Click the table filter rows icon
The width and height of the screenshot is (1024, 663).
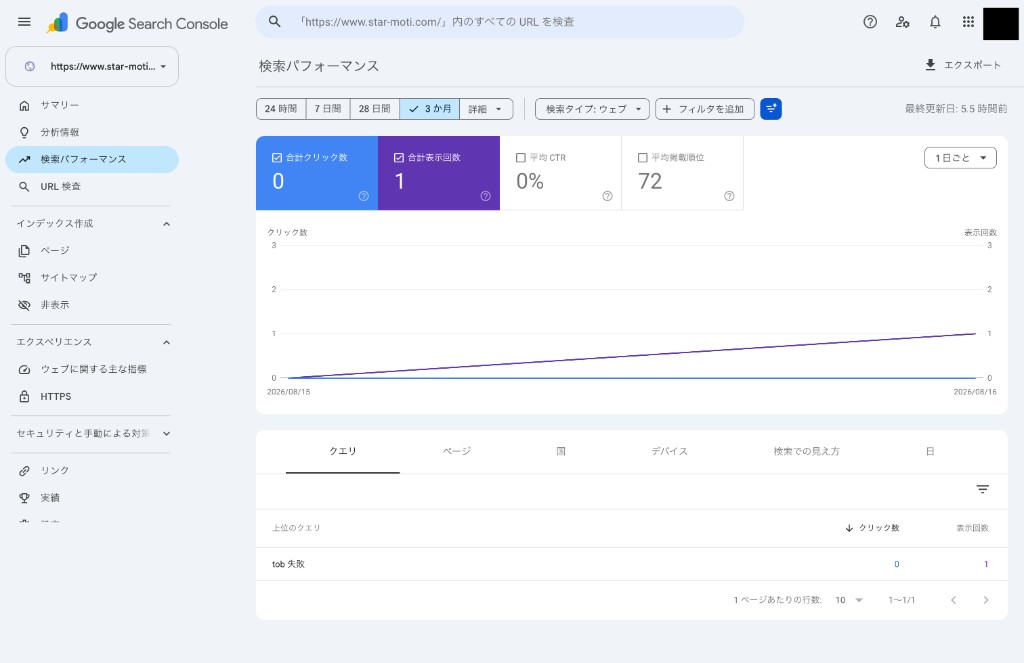pyautogui.click(x=982, y=489)
